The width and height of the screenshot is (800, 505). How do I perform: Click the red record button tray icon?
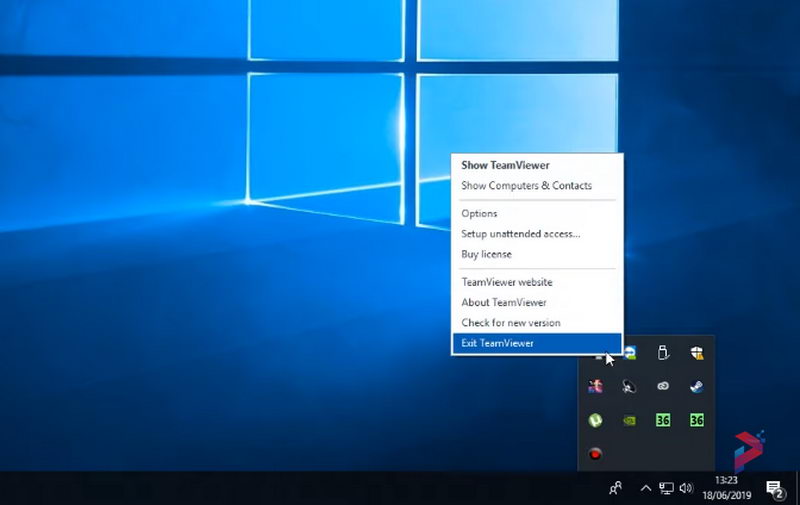pos(595,454)
